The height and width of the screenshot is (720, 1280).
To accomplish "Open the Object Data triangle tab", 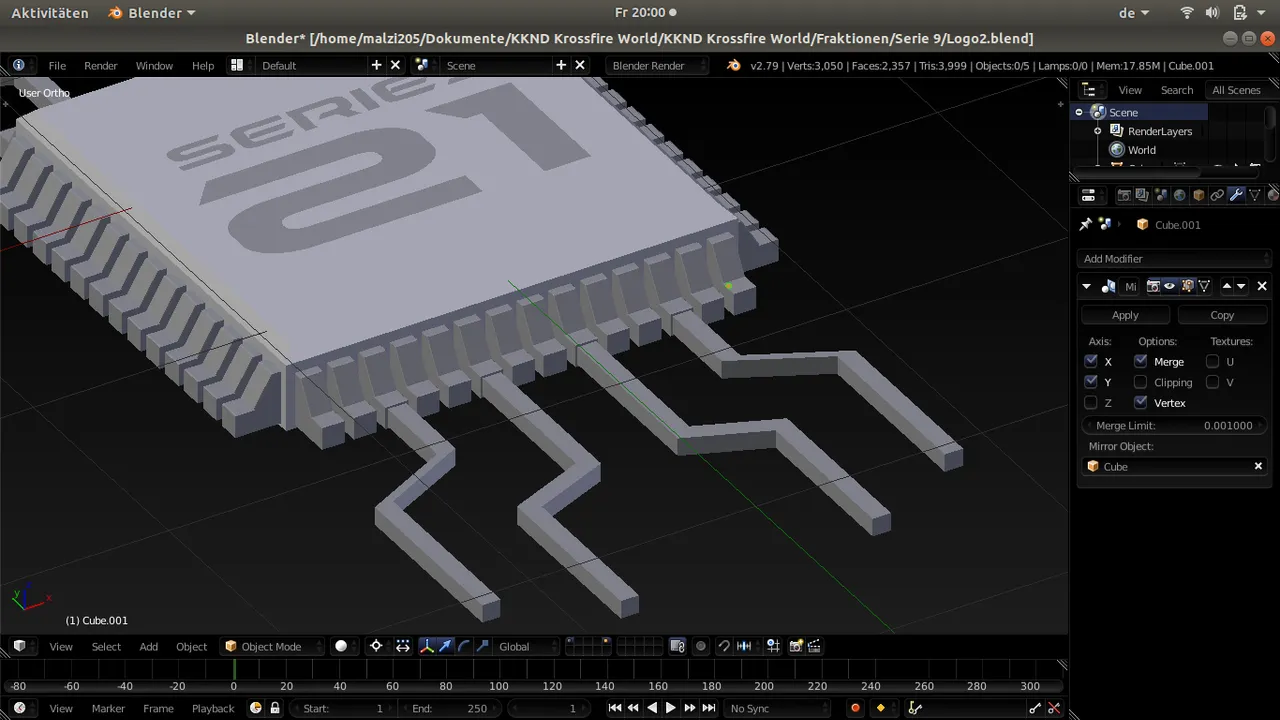I will point(1255,195).
